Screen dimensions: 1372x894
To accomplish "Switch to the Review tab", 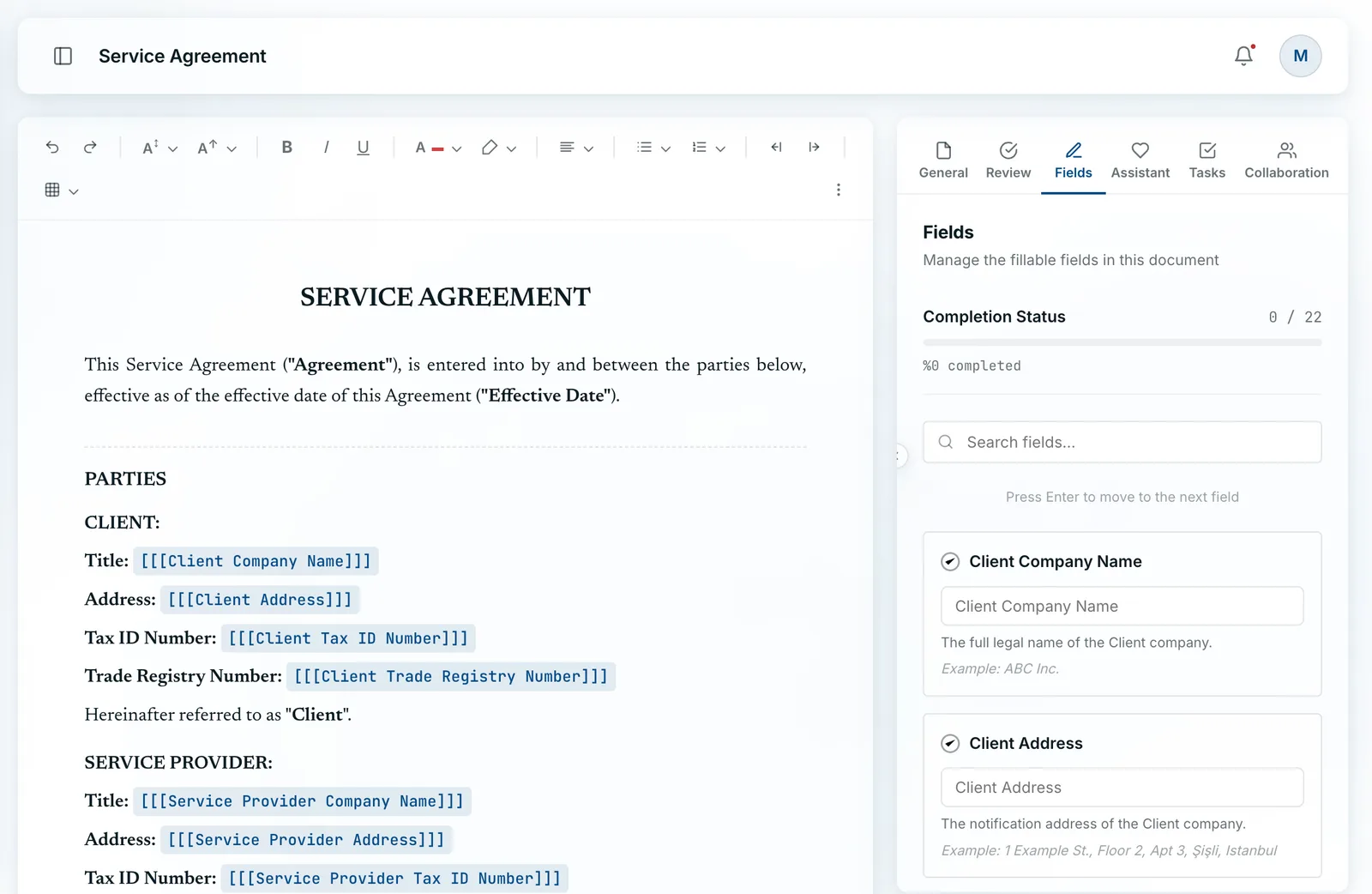I will [x=1008, y=160].
